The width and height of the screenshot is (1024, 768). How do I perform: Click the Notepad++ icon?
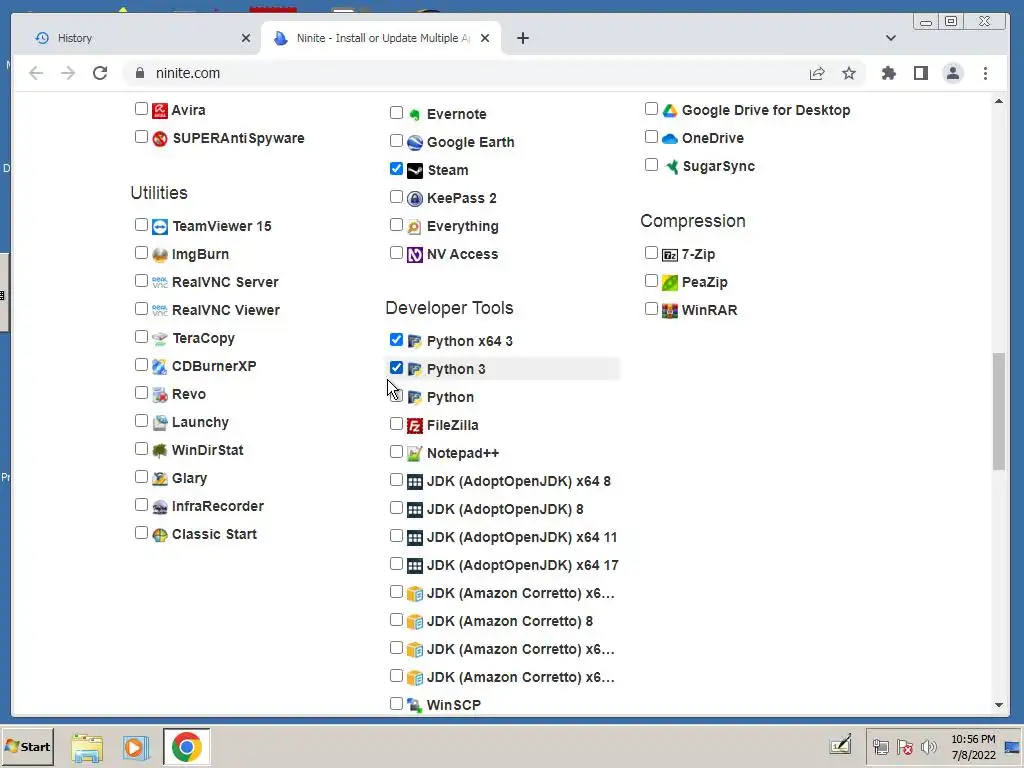(x=415, y=454)
